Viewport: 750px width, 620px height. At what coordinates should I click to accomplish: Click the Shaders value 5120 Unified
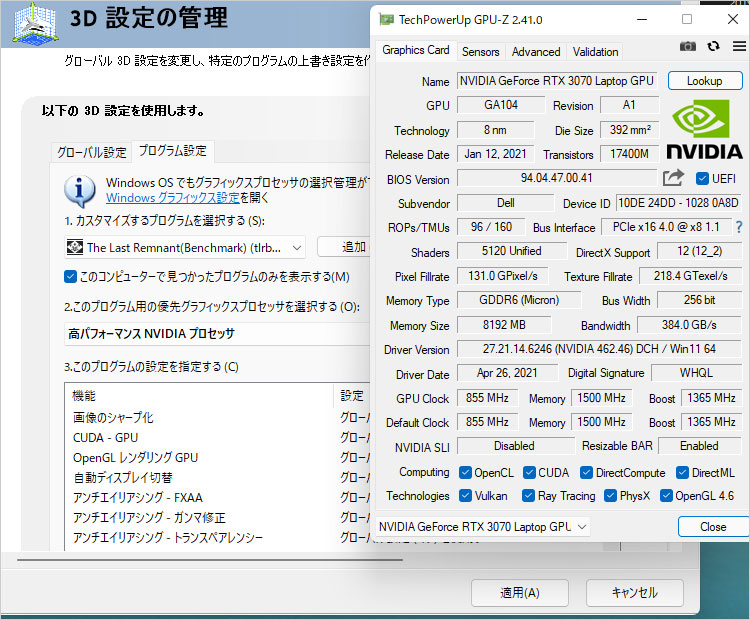pos(511,251)
